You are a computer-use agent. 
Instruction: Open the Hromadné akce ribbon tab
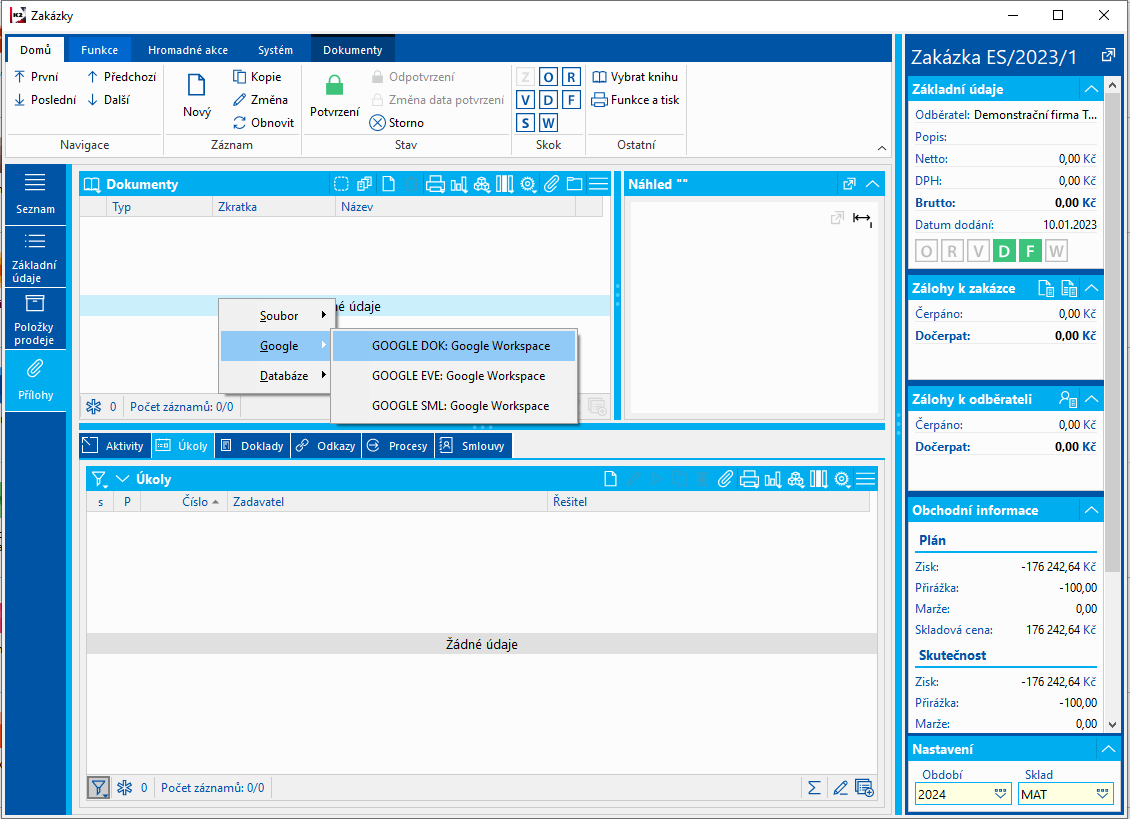tap(188, 50)
